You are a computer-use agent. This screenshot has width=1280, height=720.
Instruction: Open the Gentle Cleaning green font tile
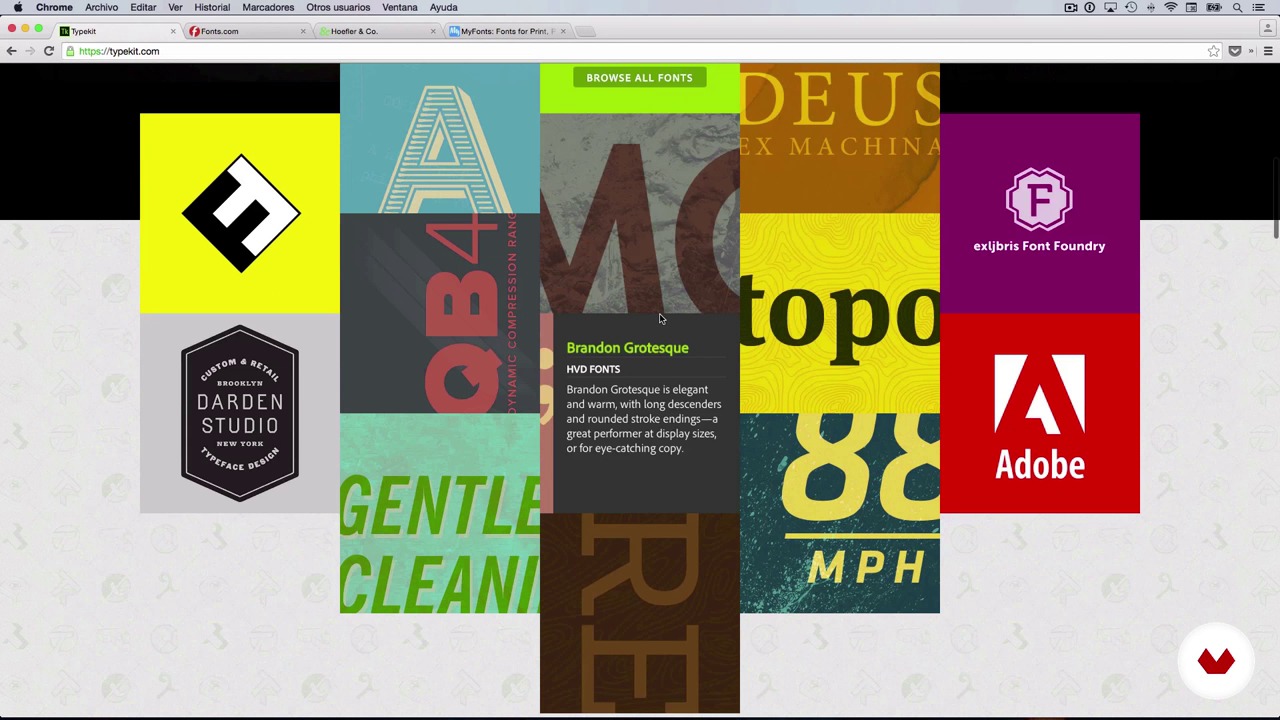click(x=440, y=513)
